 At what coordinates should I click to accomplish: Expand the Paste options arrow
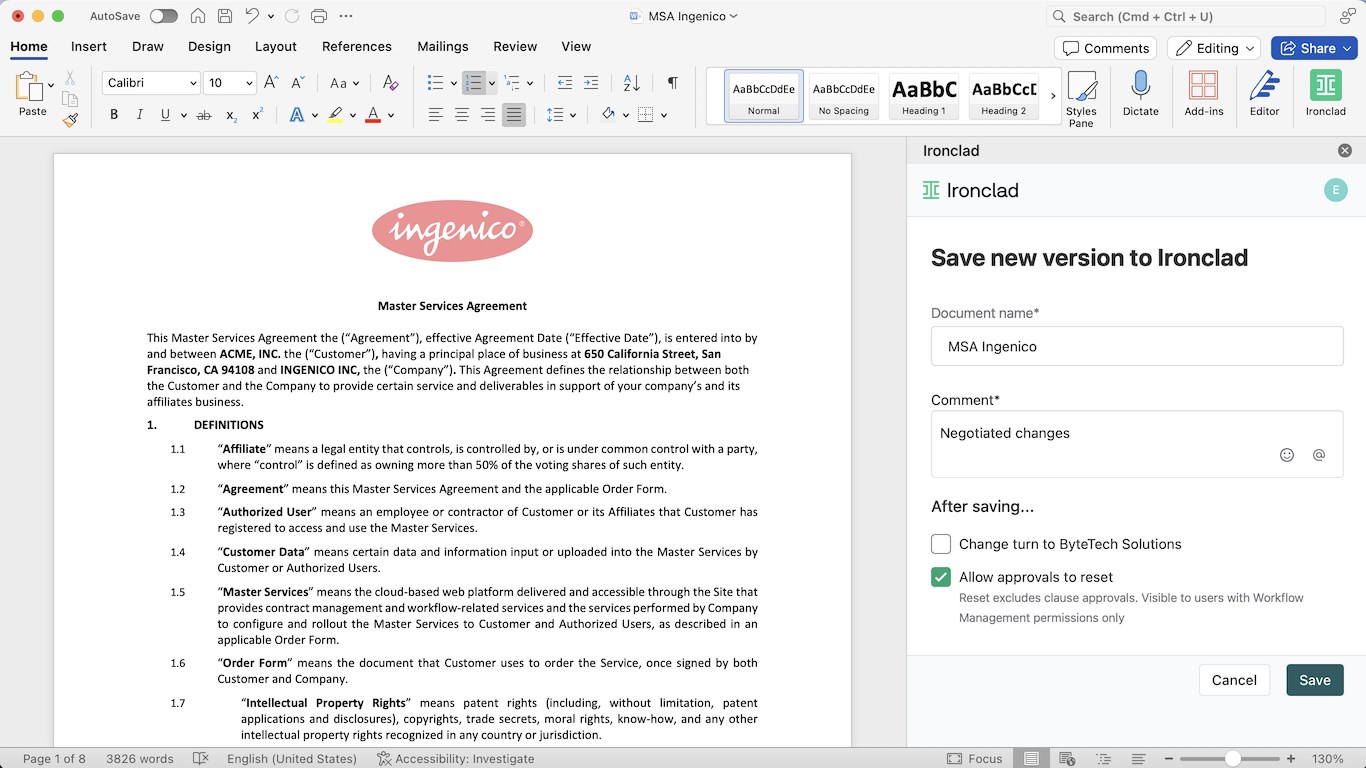(51, 86)
